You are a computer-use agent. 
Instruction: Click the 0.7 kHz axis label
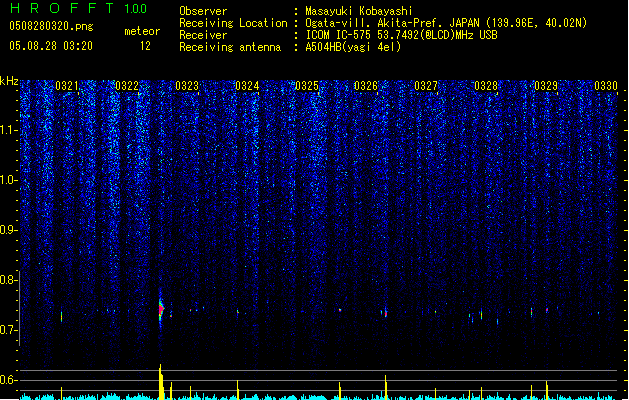[x=8, y=330]
